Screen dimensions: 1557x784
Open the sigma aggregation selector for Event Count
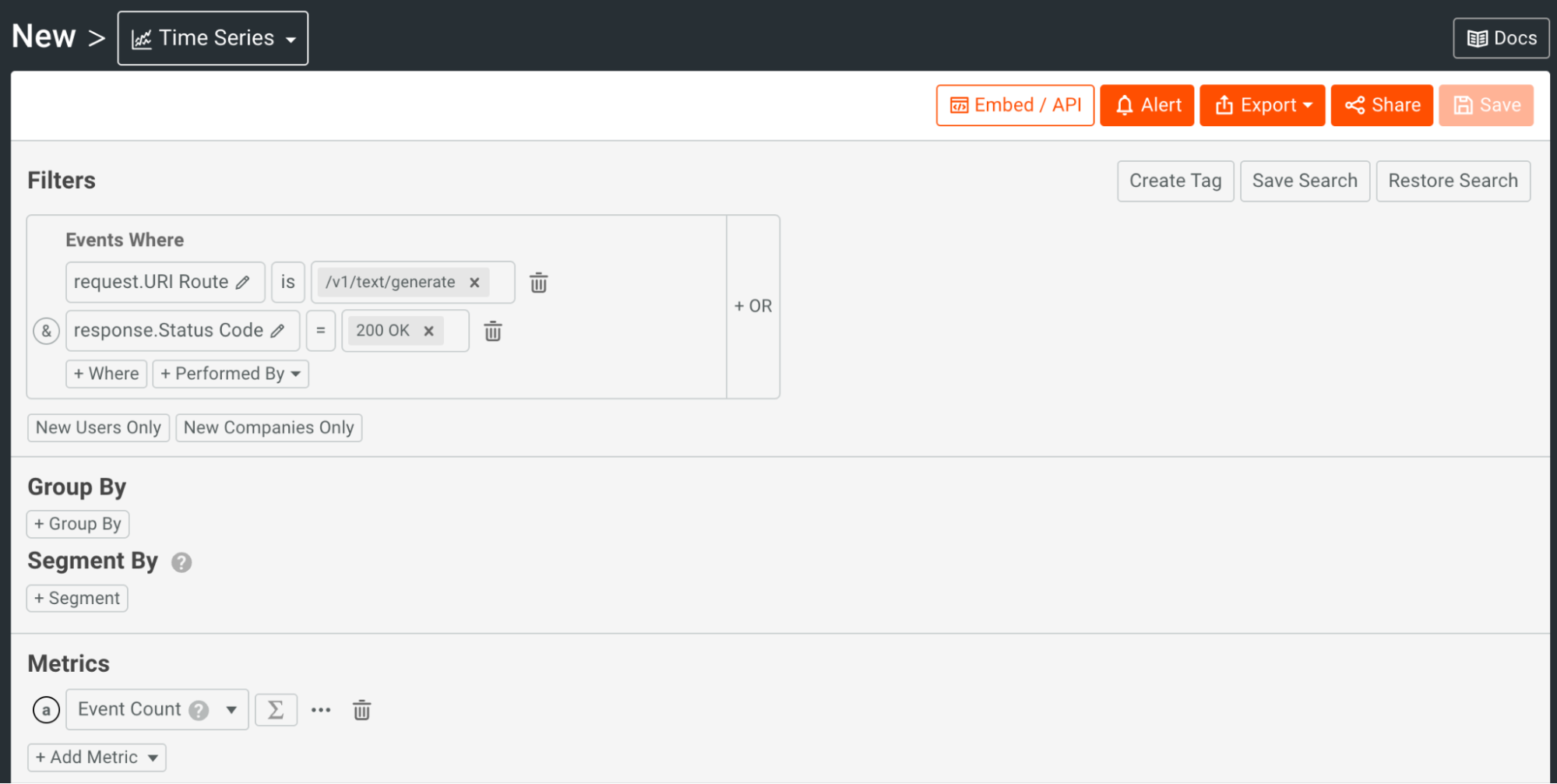(276, 709)
